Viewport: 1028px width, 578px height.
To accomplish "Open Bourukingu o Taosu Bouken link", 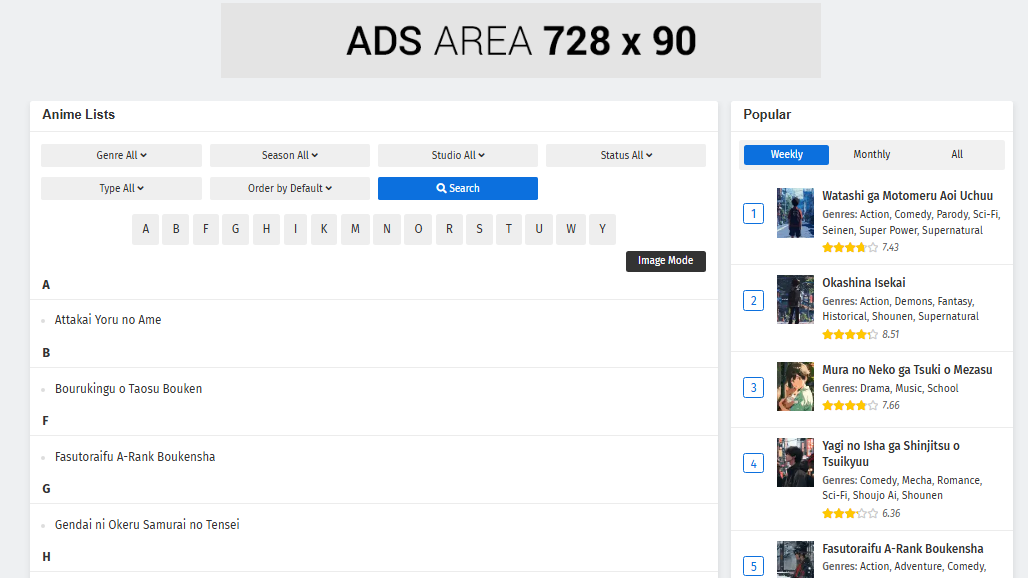I will [x=128, y=389].
